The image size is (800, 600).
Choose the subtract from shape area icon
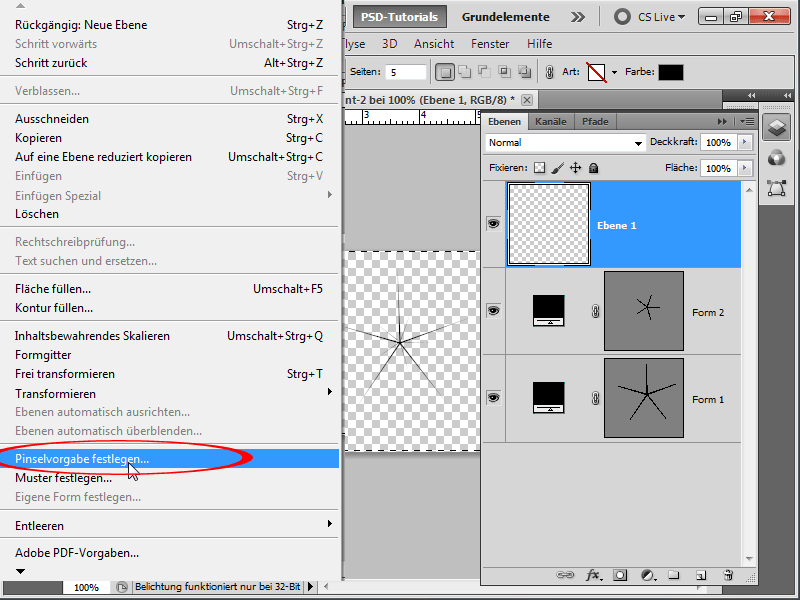pyautogui.click(x=484, y=72)
